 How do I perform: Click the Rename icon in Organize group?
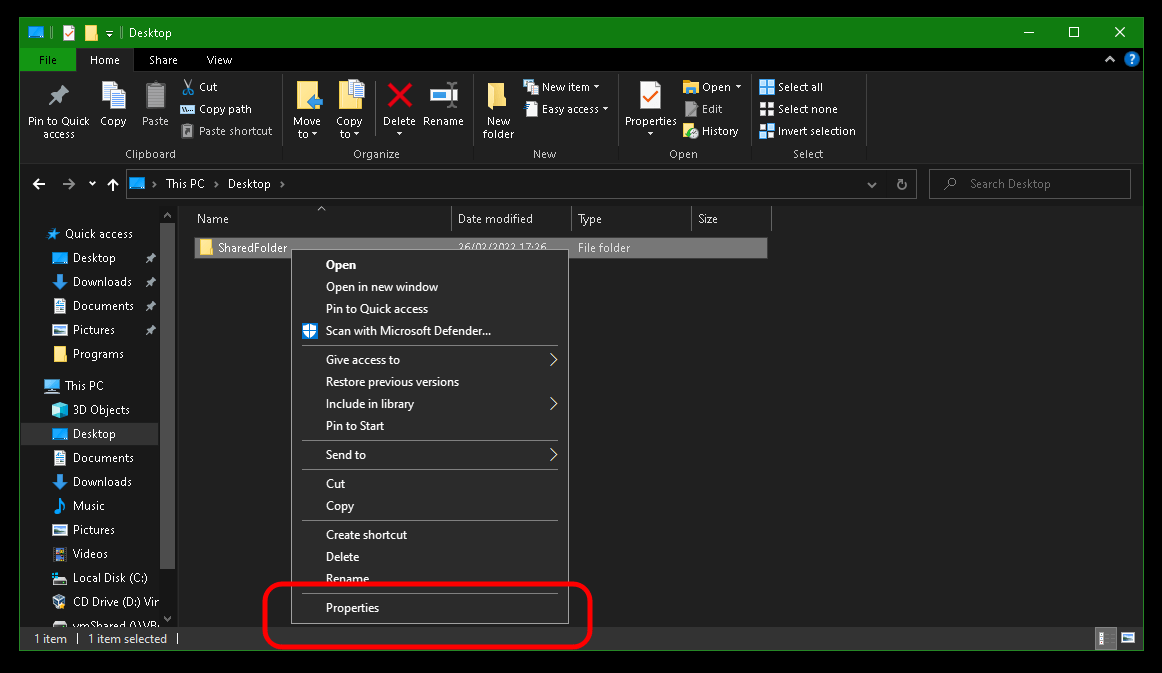443,98
